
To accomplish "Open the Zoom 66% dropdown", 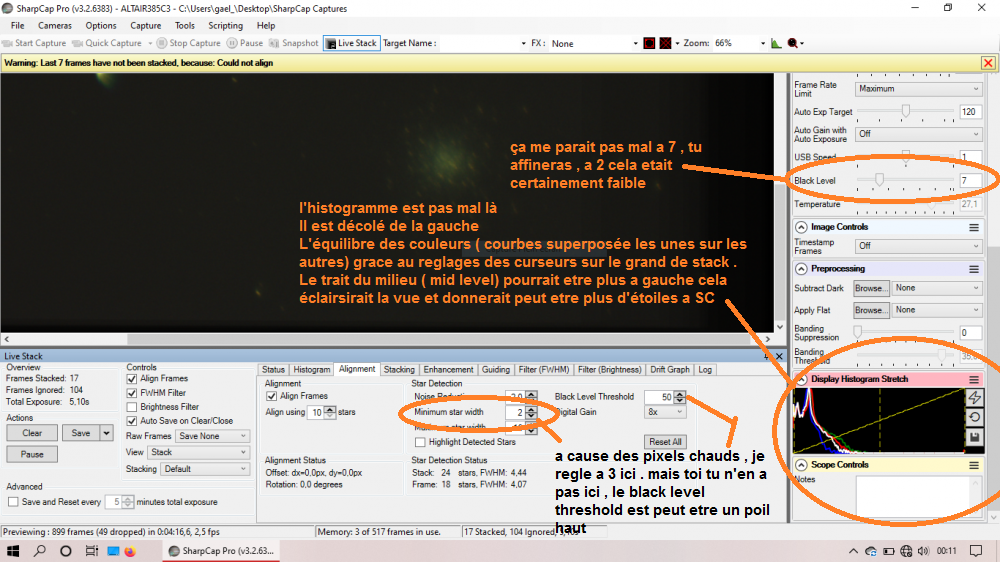I will [x=739, y=43].
